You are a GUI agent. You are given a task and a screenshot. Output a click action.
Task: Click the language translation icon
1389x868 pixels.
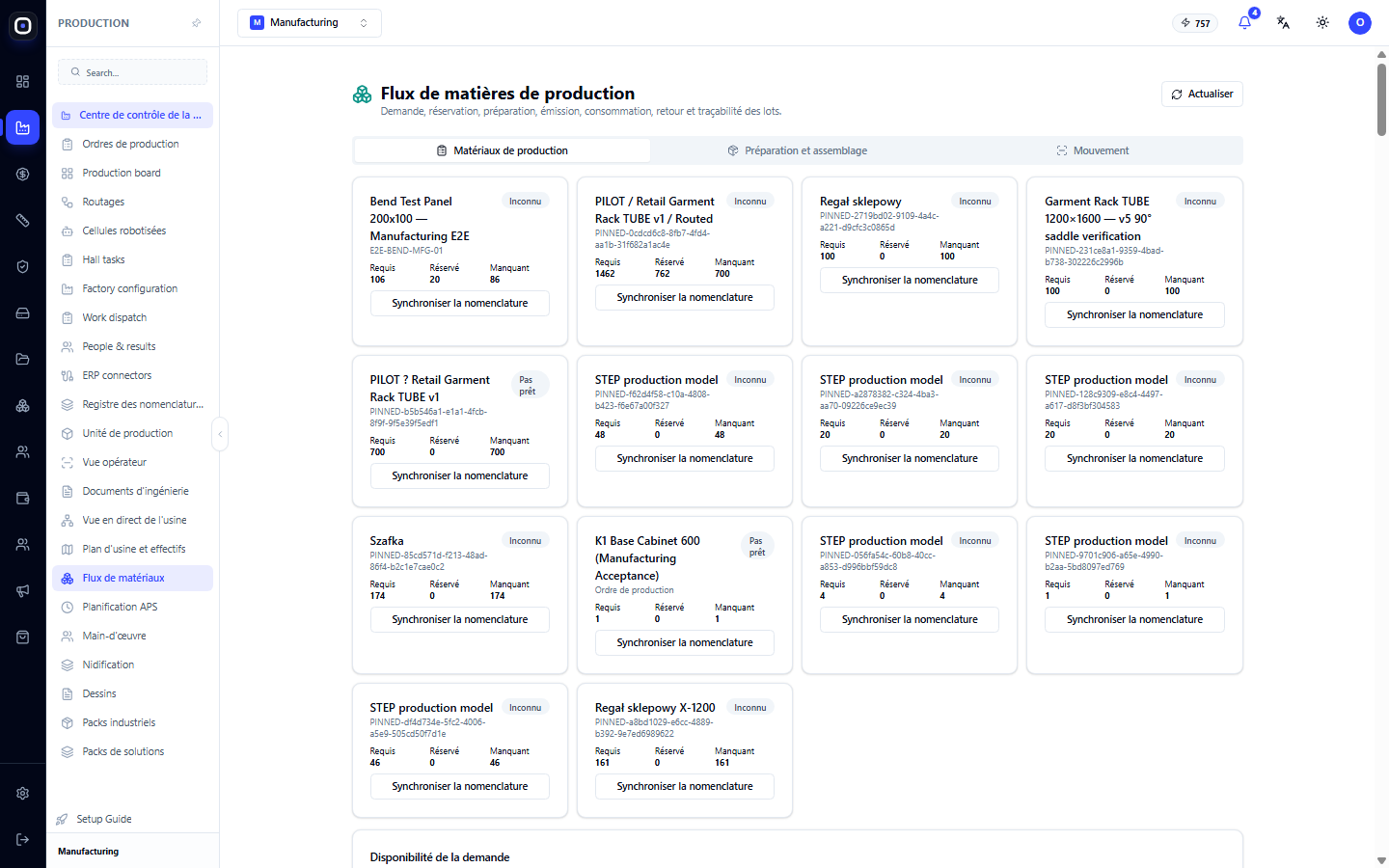tap(1283, 22)
